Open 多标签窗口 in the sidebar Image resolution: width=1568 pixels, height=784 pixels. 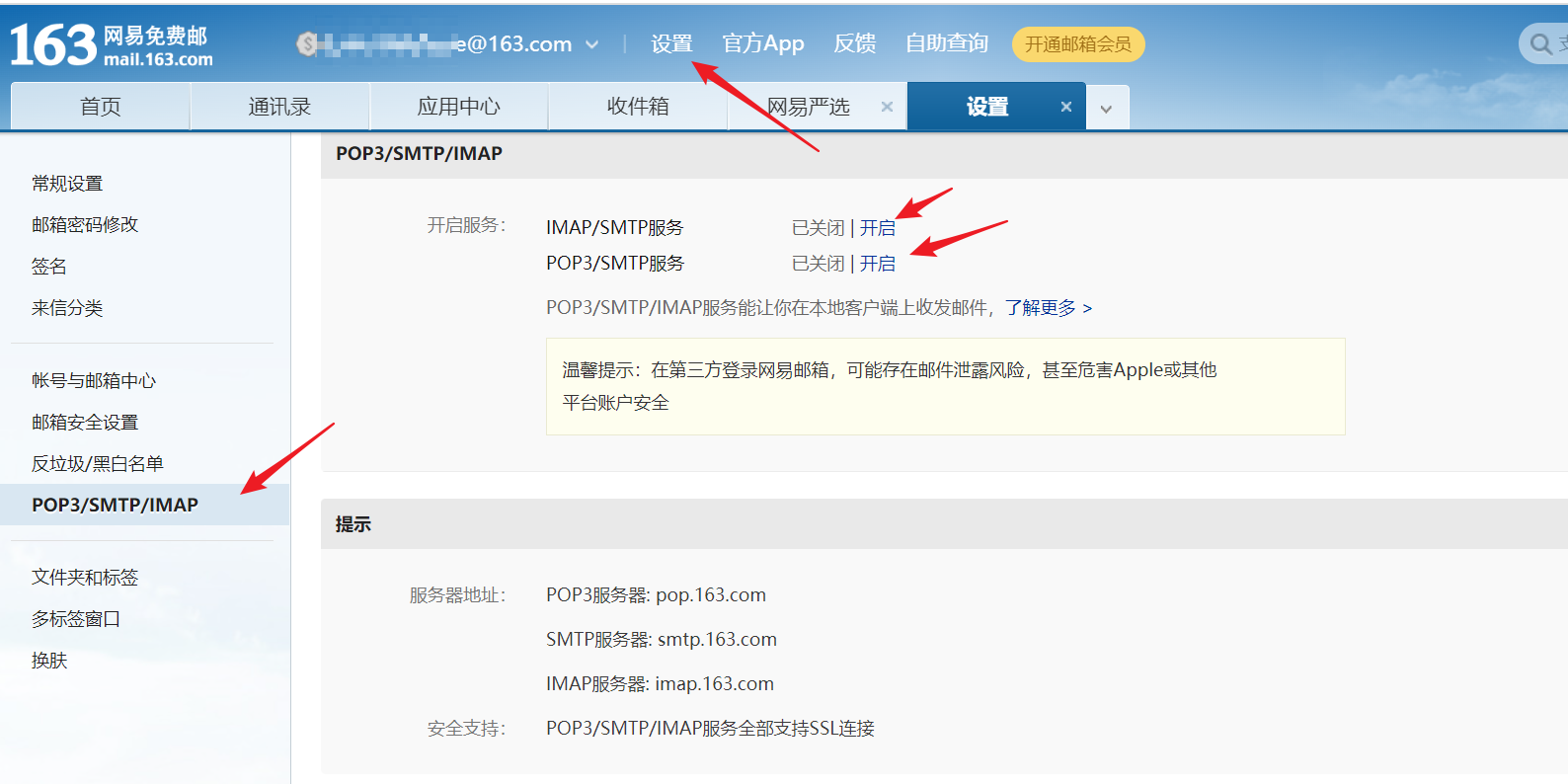[76, 619]
